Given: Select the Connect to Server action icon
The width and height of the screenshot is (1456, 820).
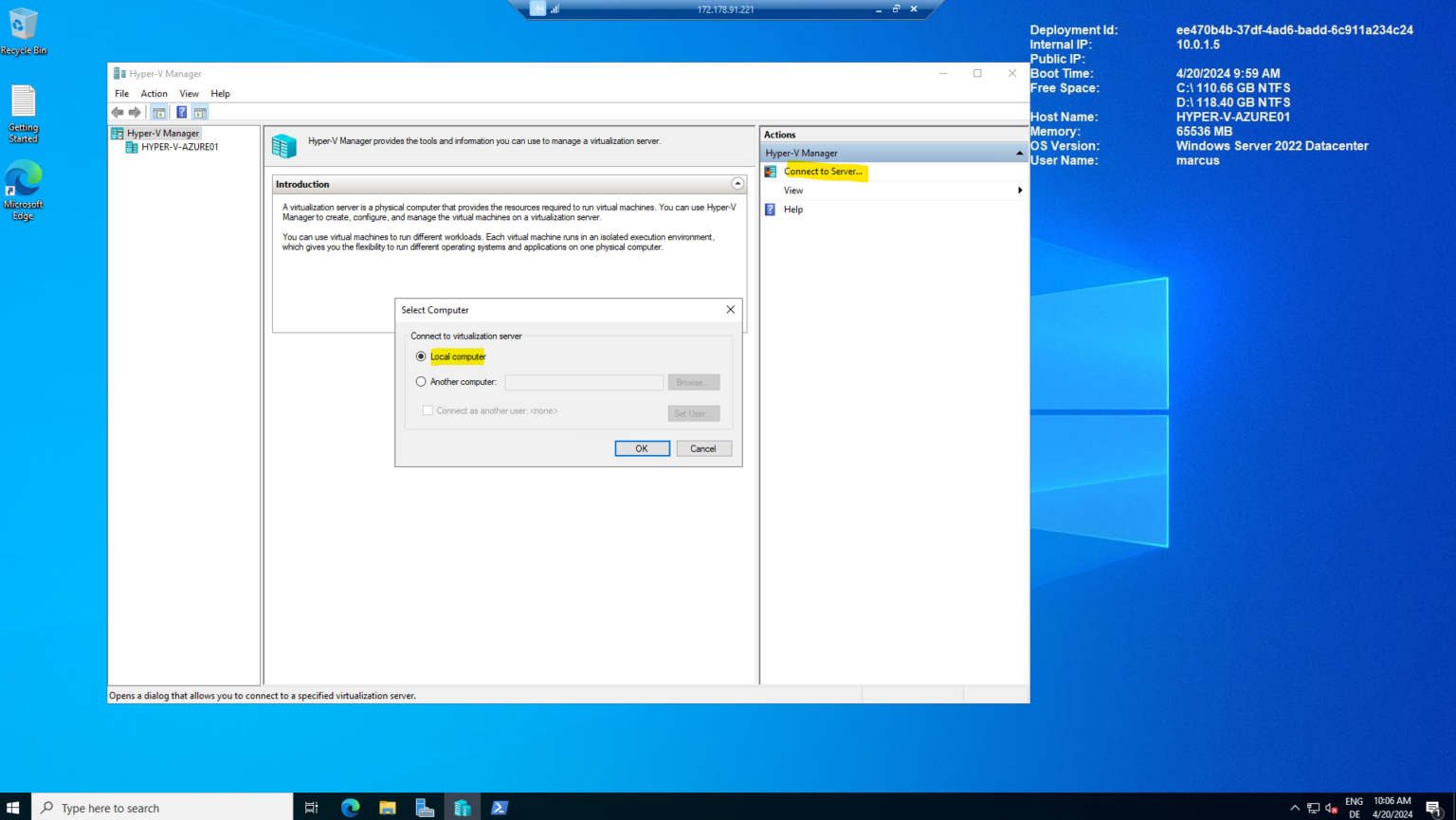Looking at the screenshot, I should click(x=771, y=172).
